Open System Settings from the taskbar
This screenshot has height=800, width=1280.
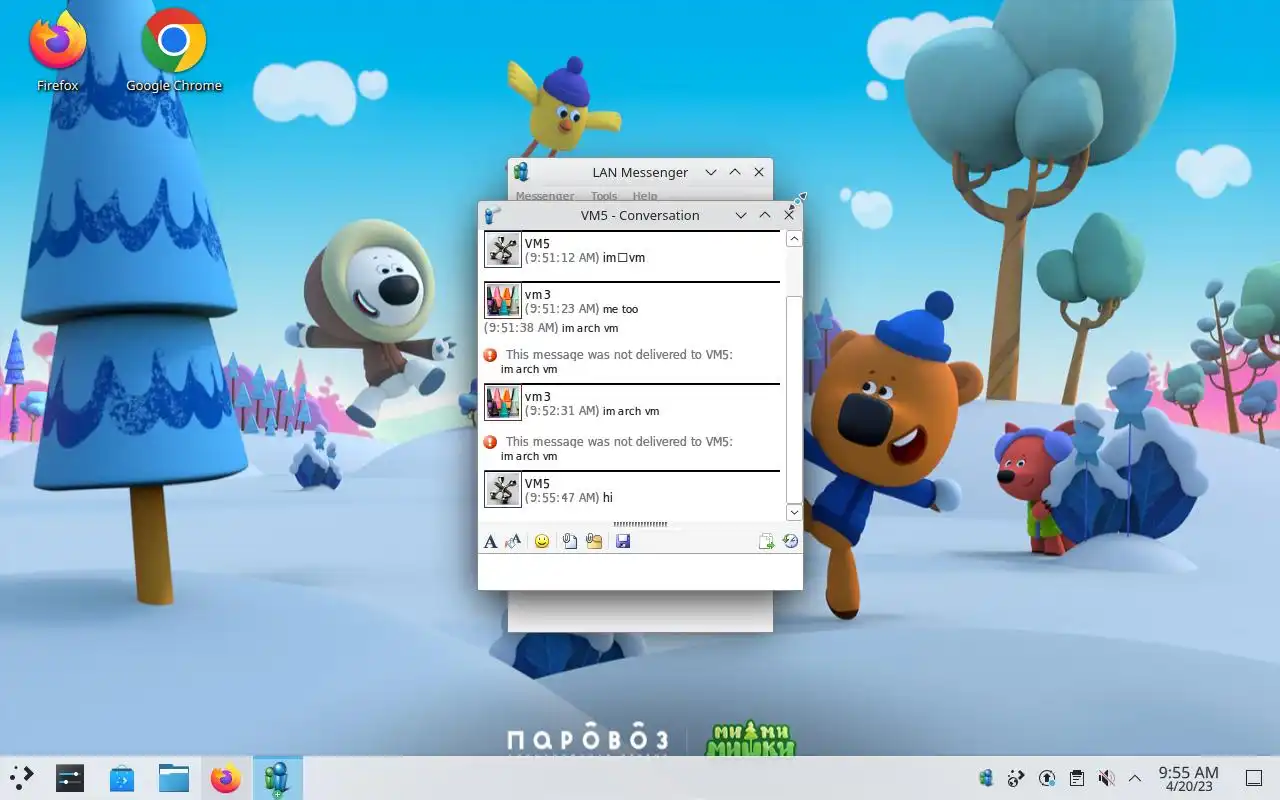click(x=69, y=777)
